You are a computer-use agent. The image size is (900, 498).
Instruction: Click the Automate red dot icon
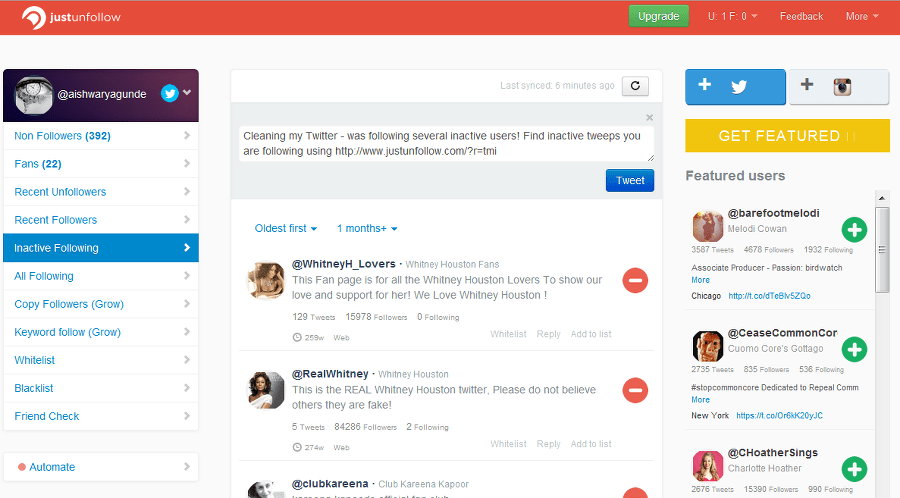pyautogui.click(x=22, y=467)
